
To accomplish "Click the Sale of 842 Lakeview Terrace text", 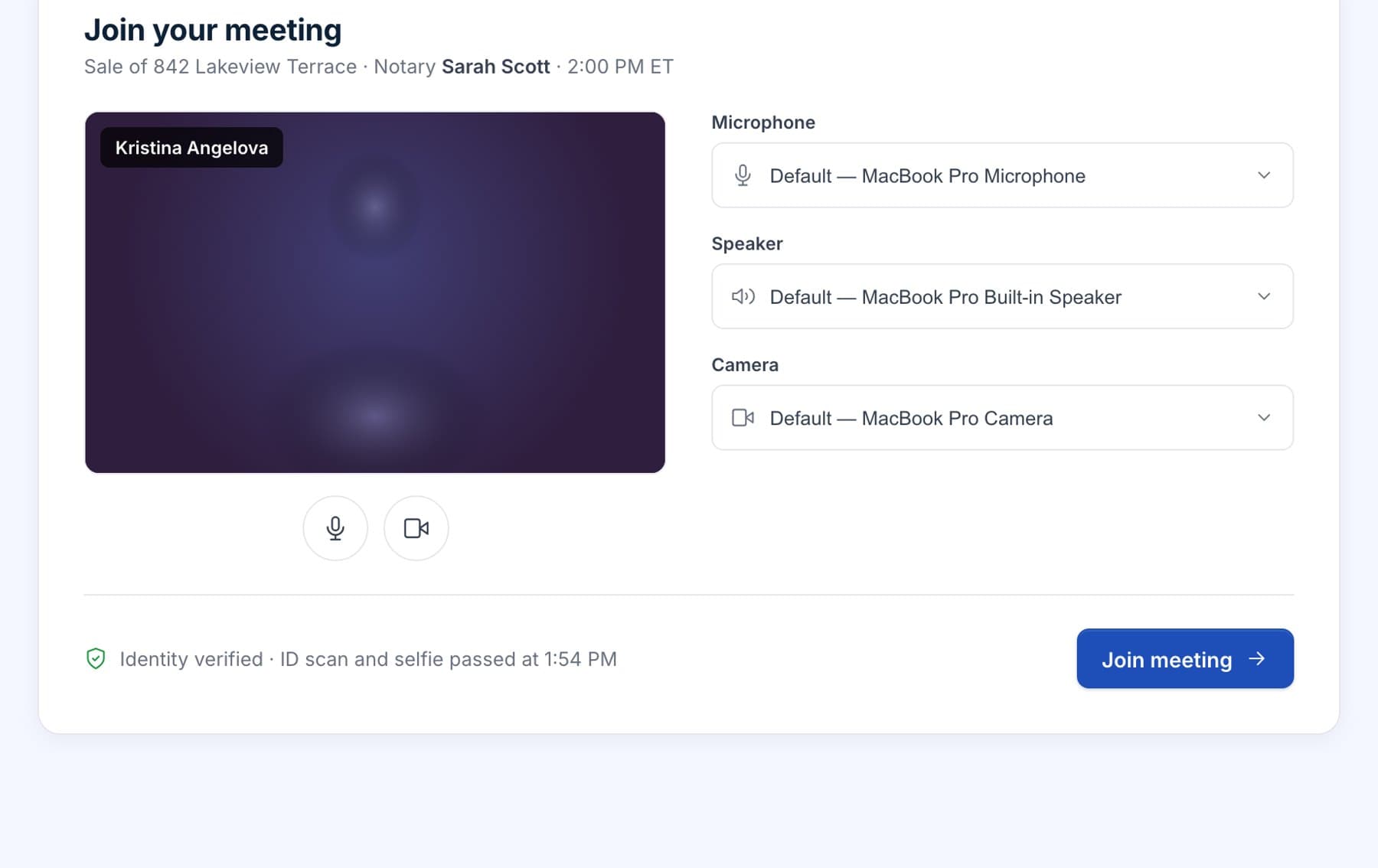I will click(220, 67).
